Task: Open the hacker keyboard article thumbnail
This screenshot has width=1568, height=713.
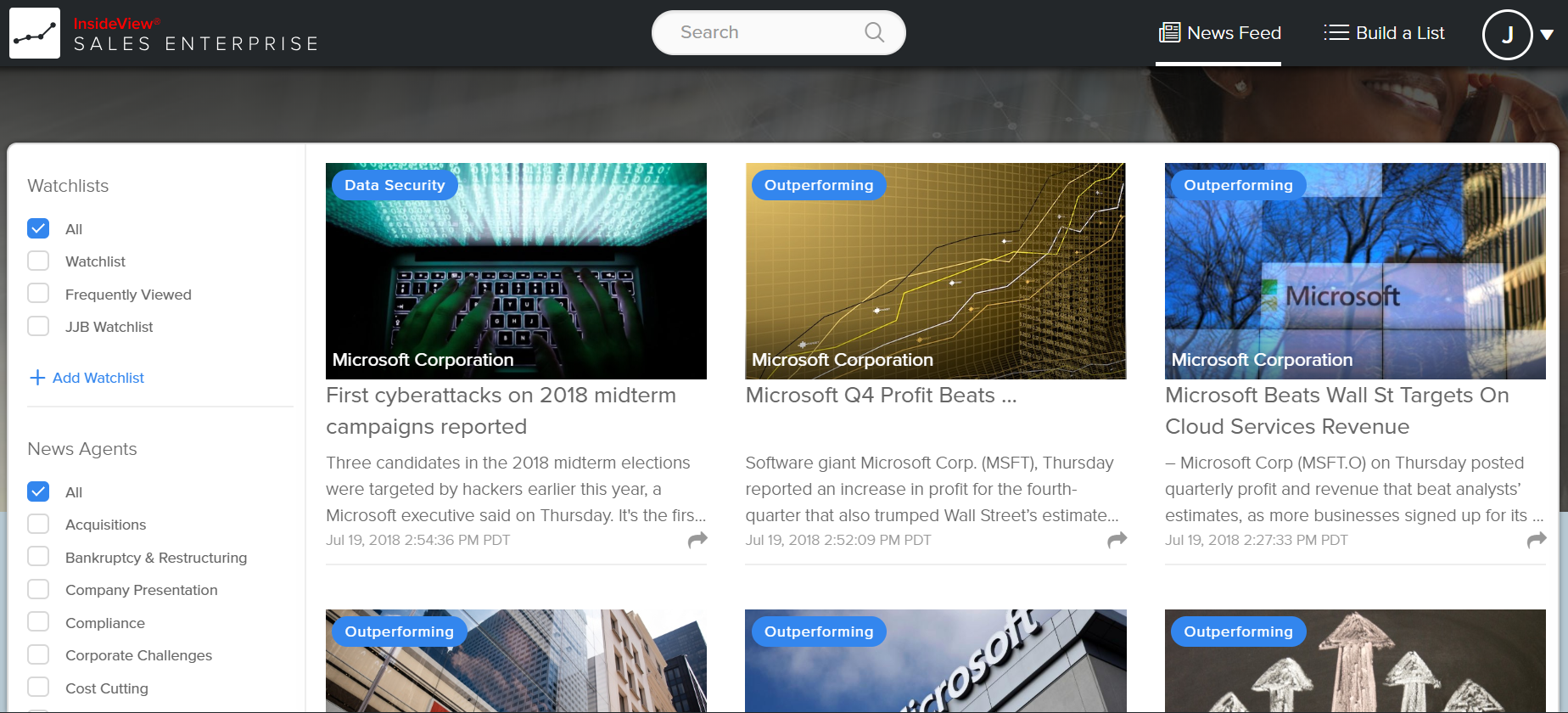Action: (x=516, y=271)
